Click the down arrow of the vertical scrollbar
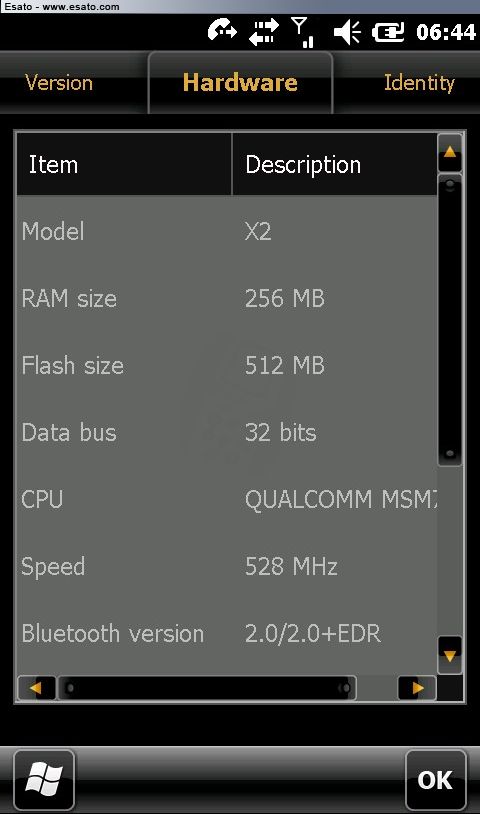Screen dimensions: 480x814 pyautogui.click(x=449, y=655)
